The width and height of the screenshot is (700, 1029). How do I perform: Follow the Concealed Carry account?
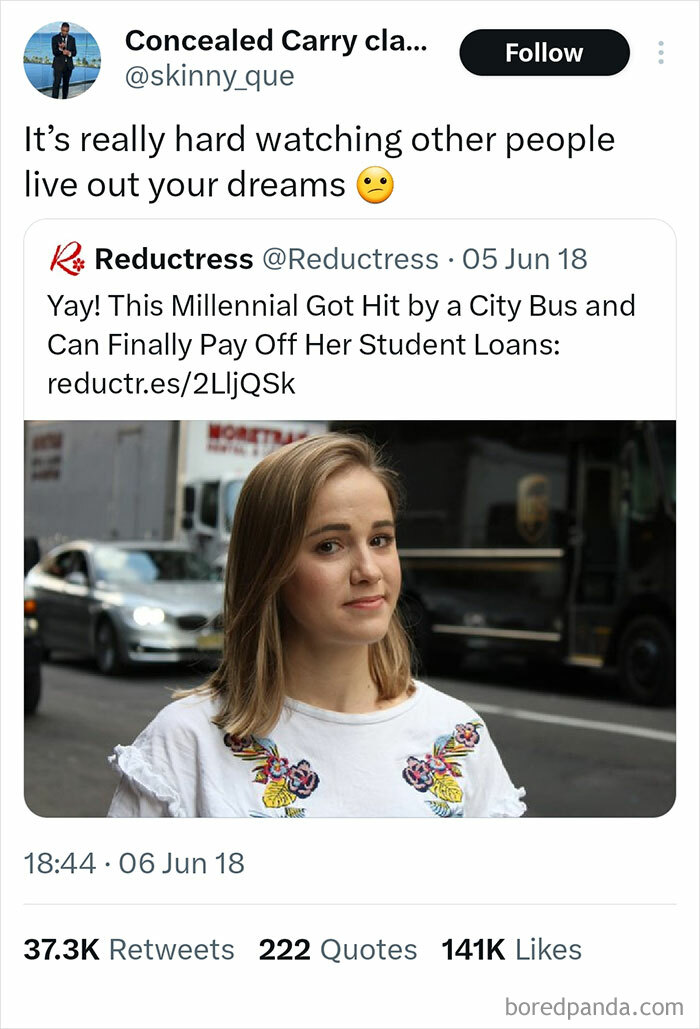click(x=544, y=52)
